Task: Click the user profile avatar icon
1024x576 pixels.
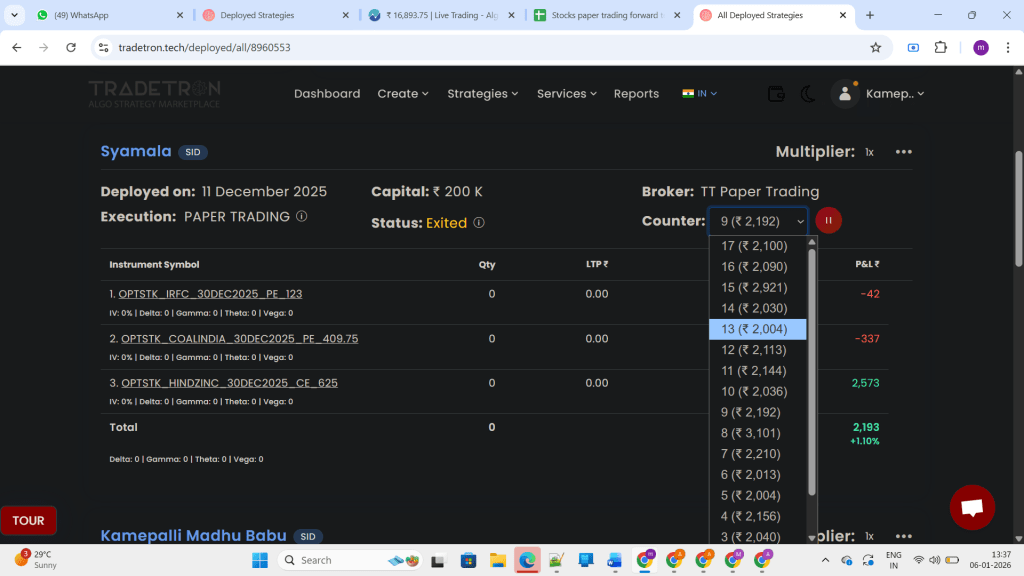Action: 845,94
